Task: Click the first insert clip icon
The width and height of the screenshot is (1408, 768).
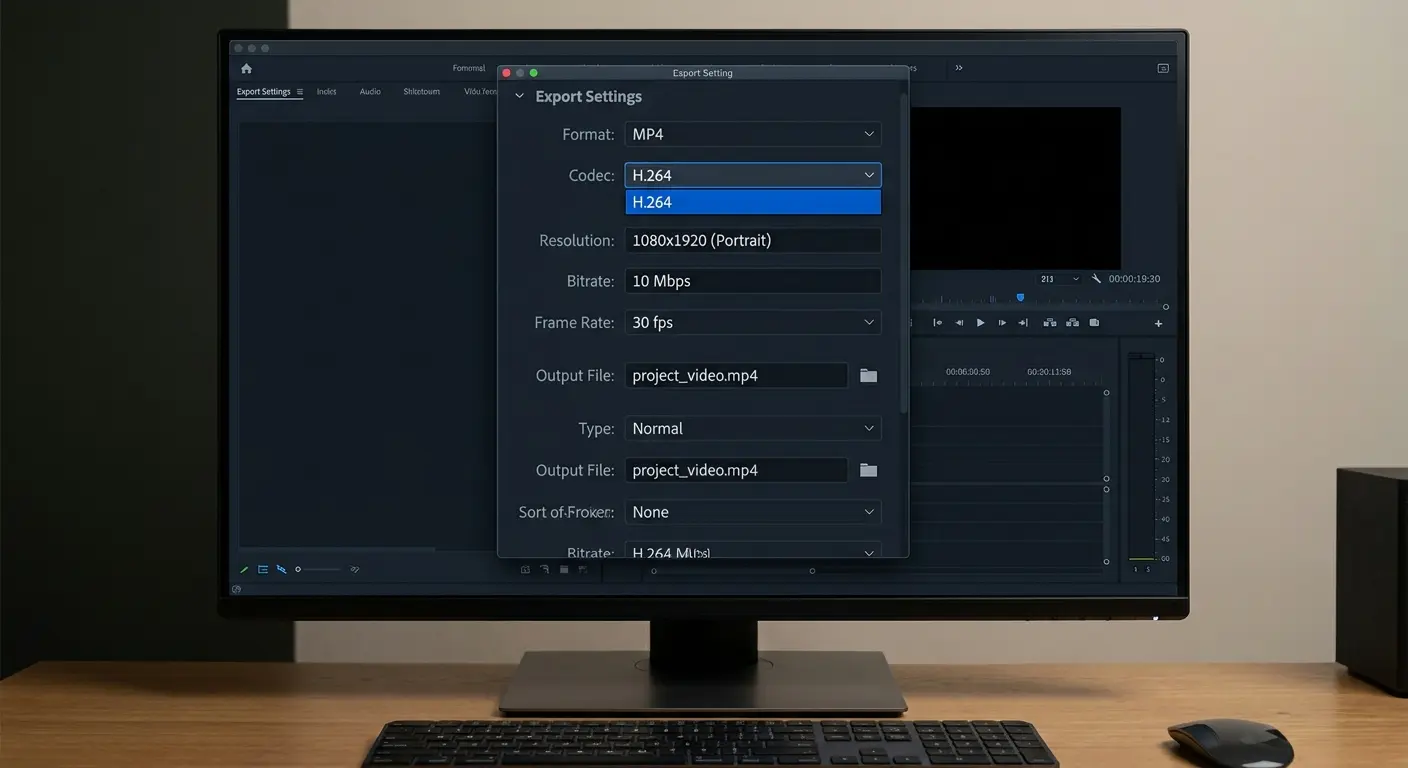Action: coord(1050,323)
